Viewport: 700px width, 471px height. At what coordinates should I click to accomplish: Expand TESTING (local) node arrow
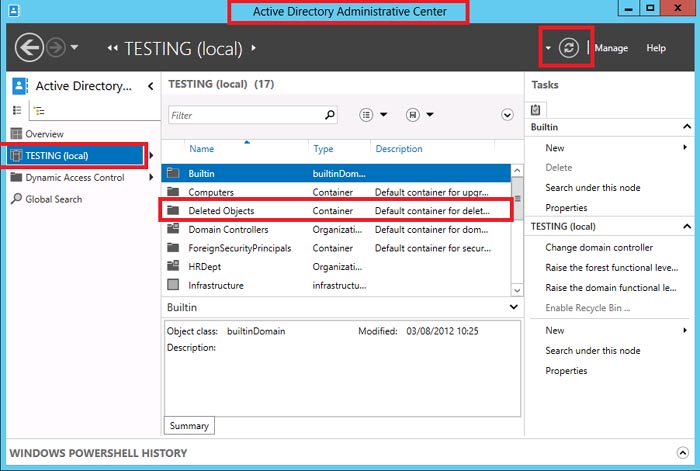151,155
